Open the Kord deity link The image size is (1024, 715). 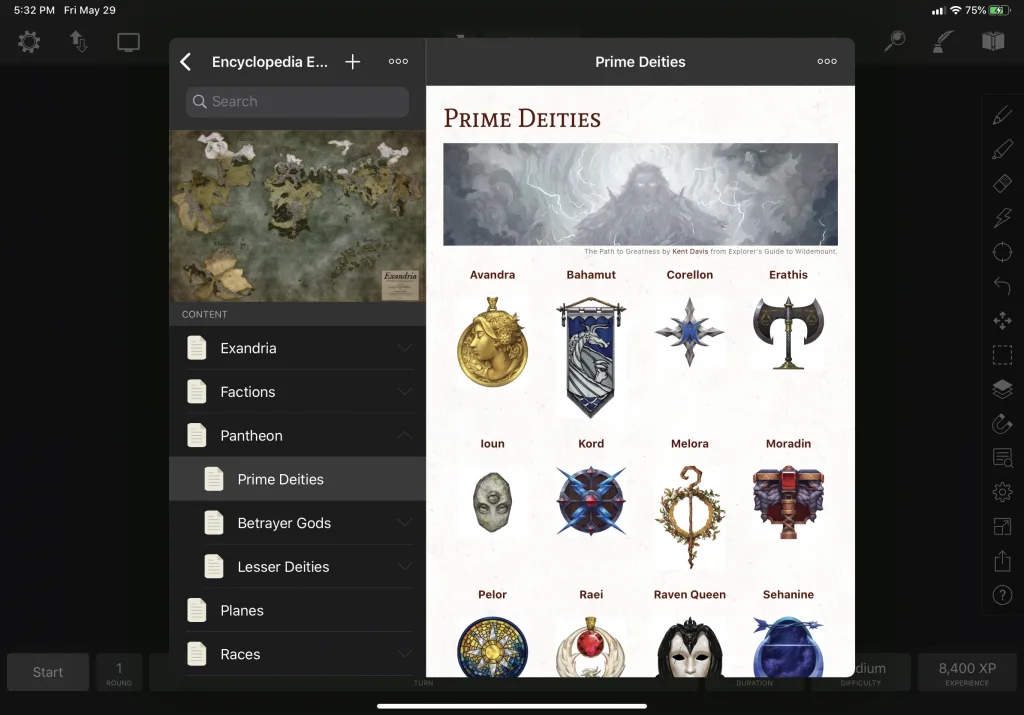point(591,443)
